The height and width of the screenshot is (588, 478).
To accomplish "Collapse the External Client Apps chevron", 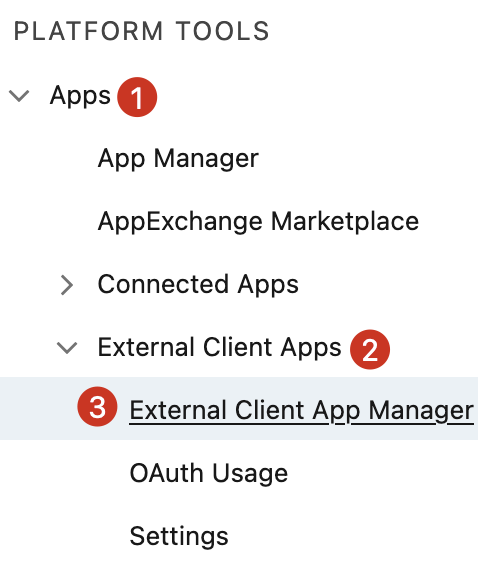I will click(x=67, y=348).
